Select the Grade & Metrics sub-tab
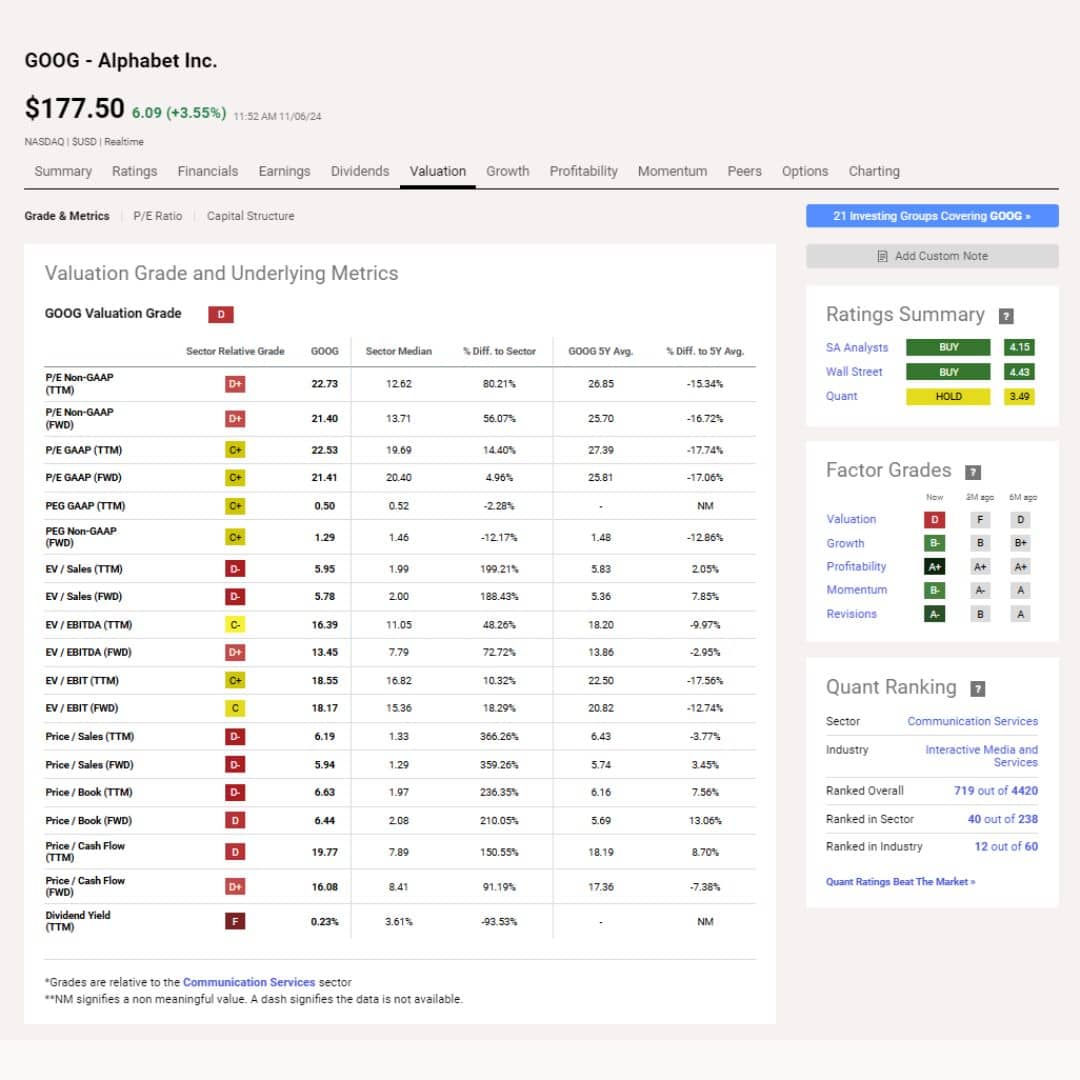The height and width of the screenshot is (1080, 1080). pyautogui.click(x=67, y=216)
